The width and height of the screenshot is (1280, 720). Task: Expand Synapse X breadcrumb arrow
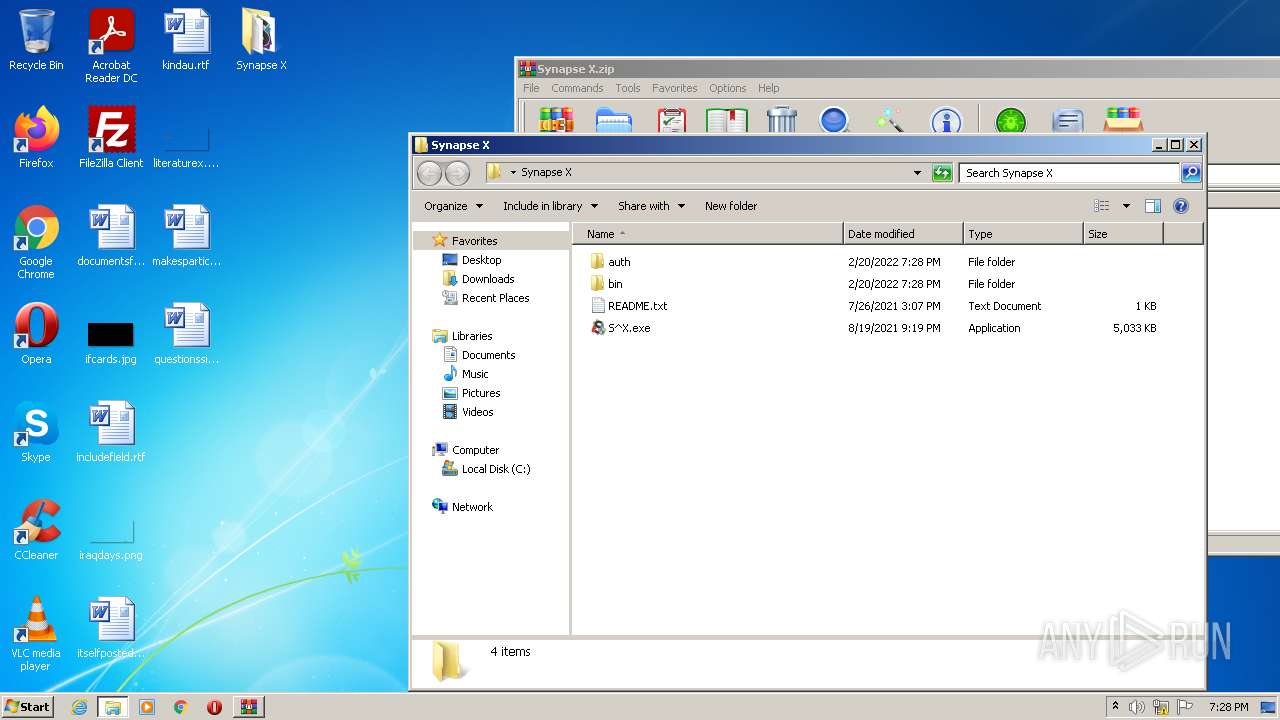pyautogui.click(x=513, y=172)
